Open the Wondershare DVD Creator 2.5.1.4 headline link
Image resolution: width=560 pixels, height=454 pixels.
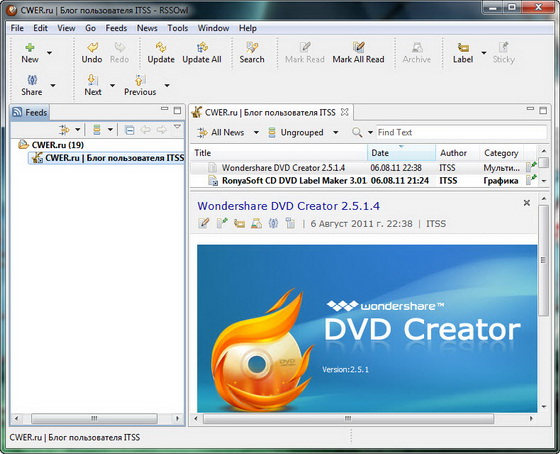click(289, 206)
